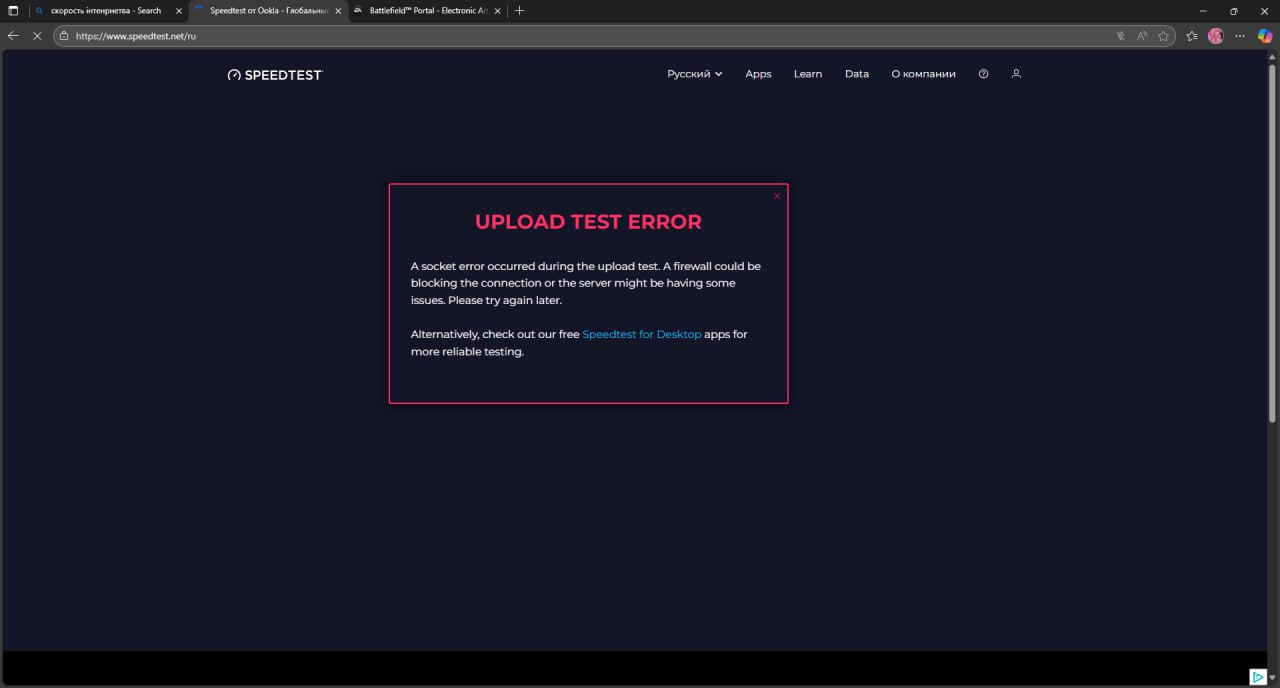Viewport: 1280px width, 688px height.
Task: Open the Learn menu item
Action: pyautogui.click(x=808, y=74)
